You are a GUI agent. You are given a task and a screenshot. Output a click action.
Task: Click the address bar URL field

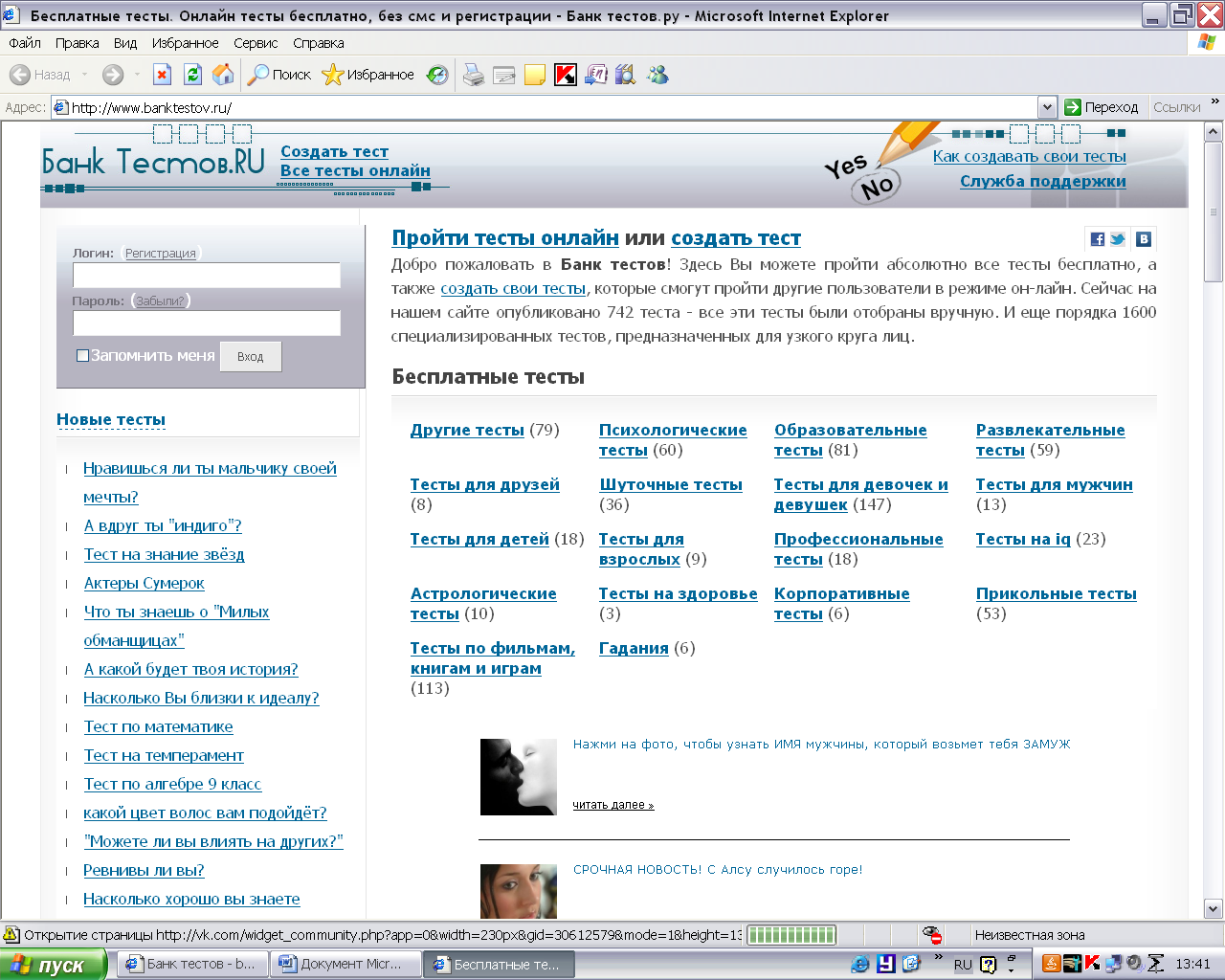point(546,107)
